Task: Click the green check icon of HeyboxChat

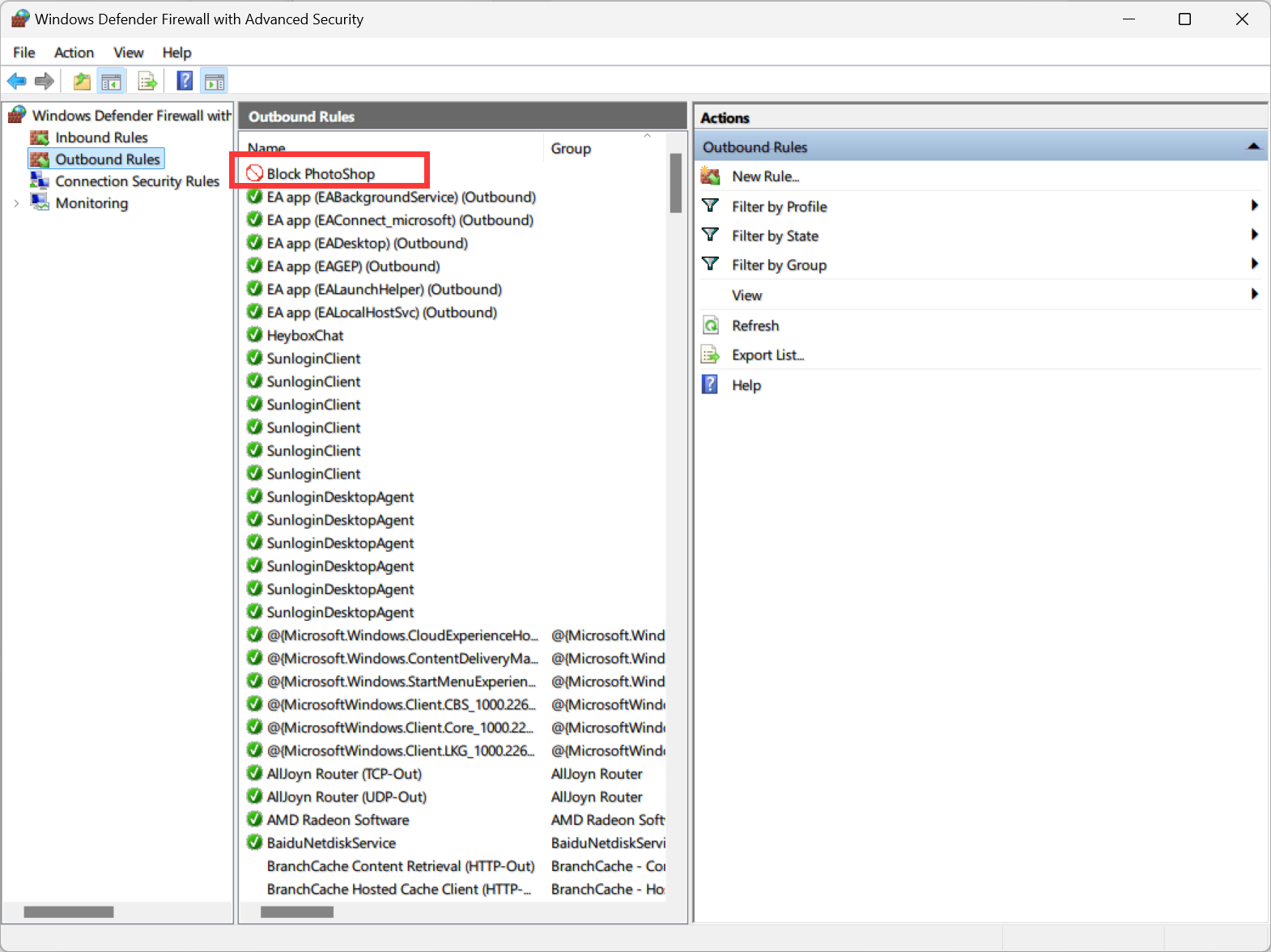Action: (255, 334)
